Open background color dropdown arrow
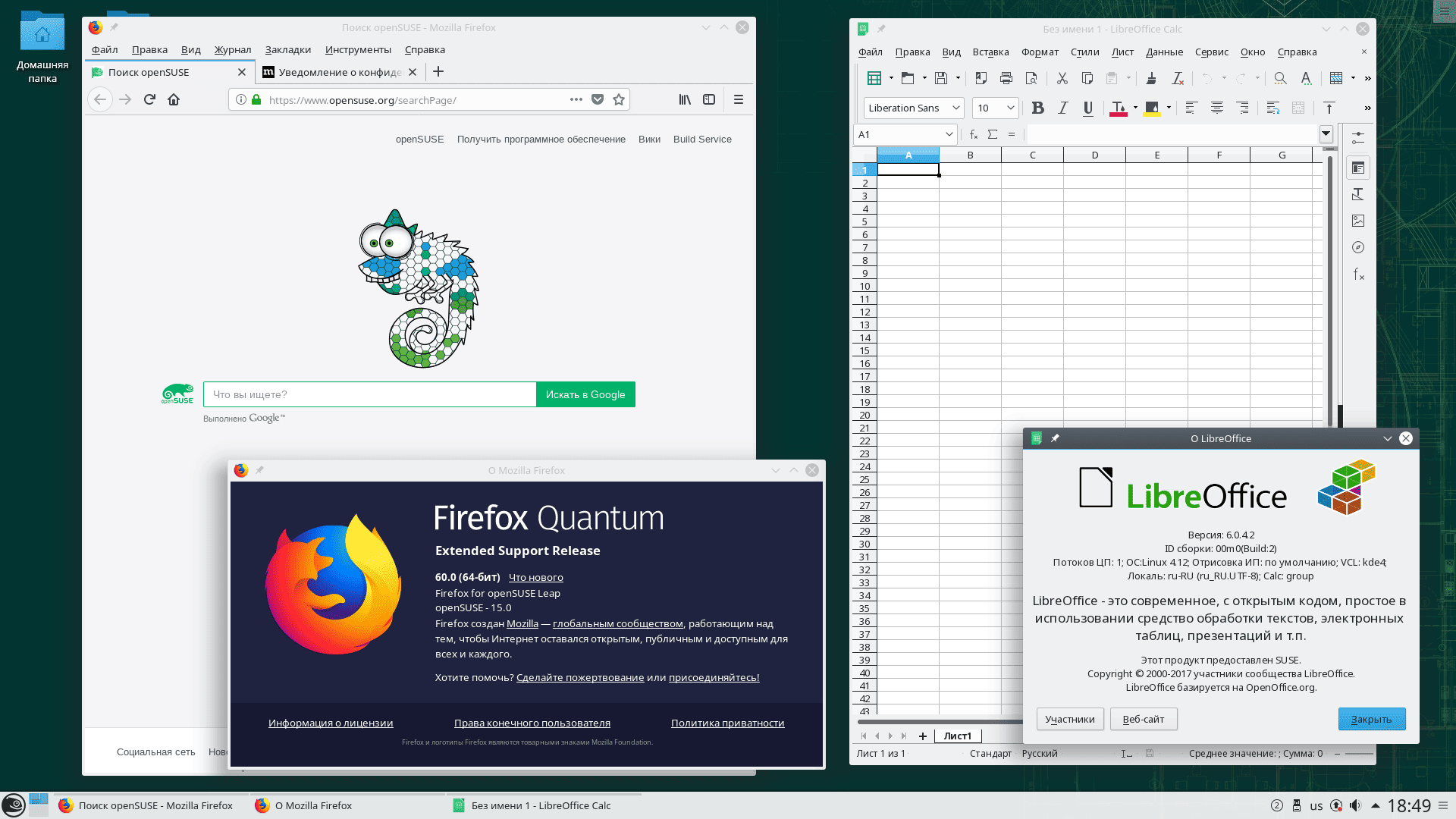This screenshot has height=819, width=1456. [1169, 108]
